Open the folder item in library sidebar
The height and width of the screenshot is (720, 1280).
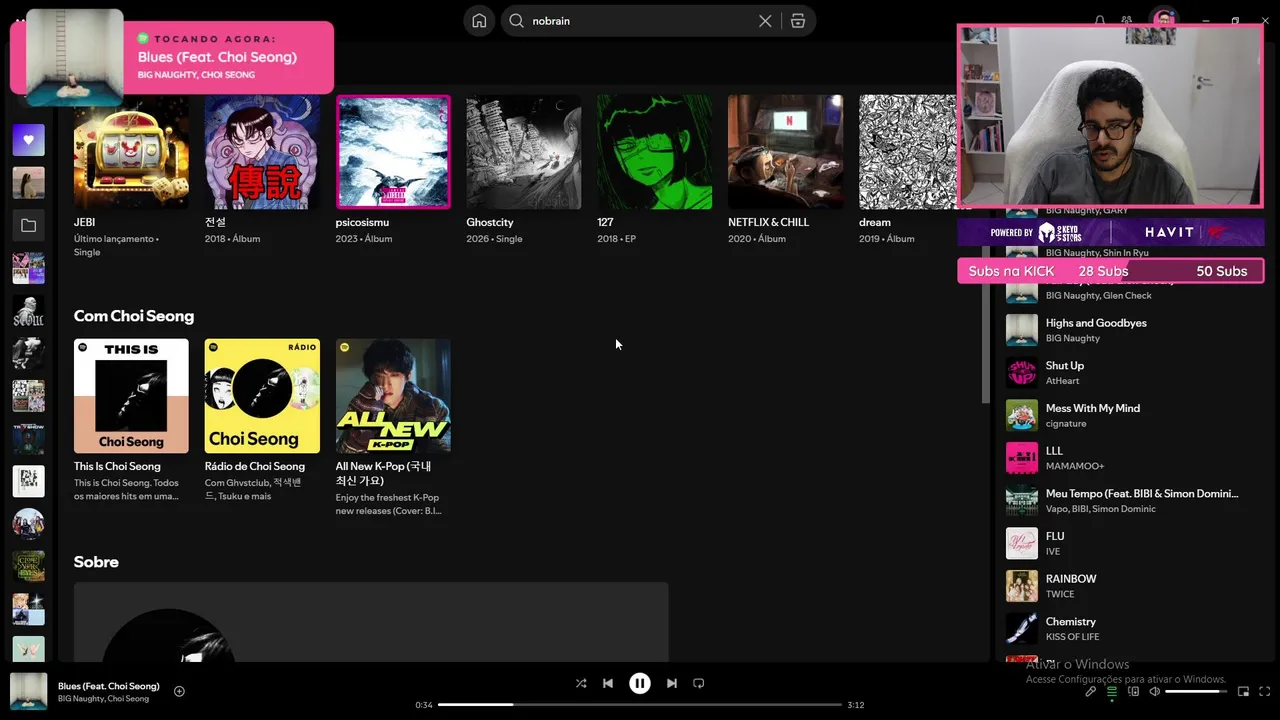(28, 226)
